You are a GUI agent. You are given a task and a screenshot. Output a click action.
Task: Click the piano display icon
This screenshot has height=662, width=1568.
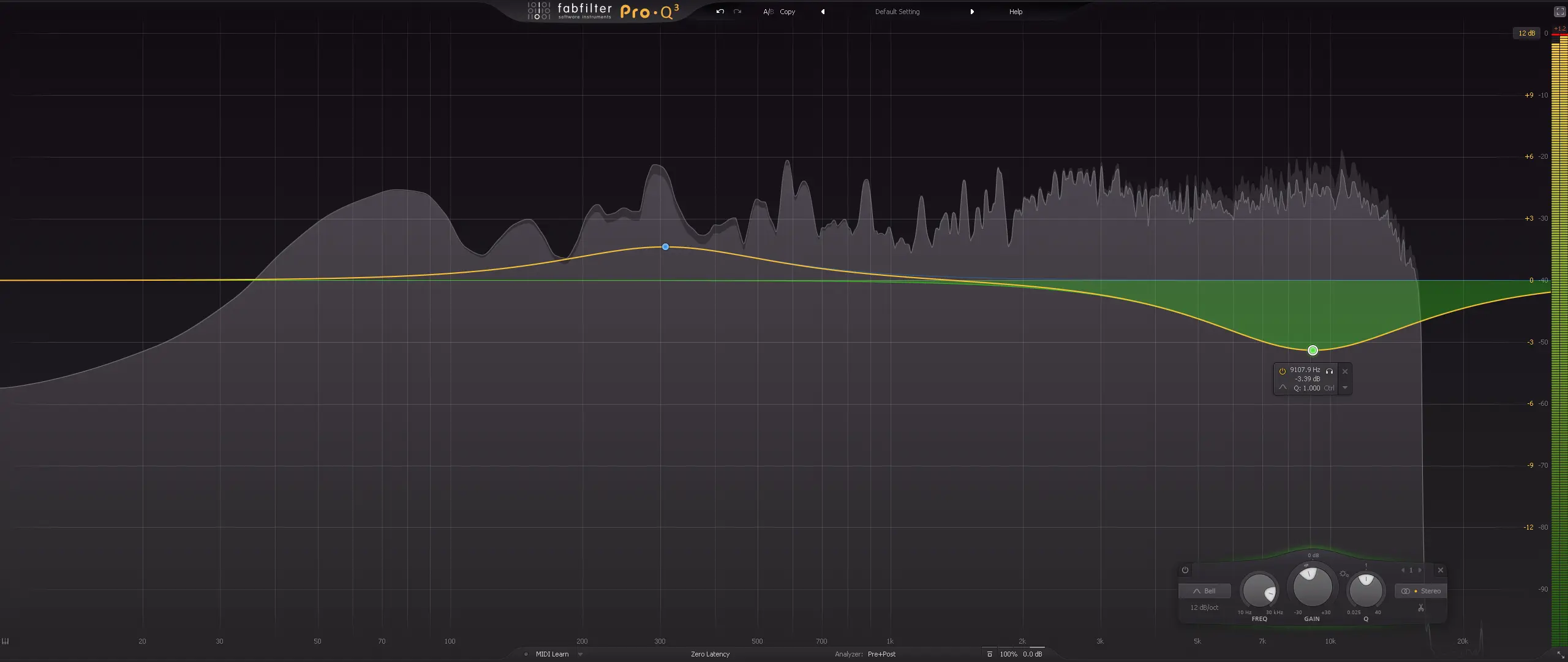(6, 641)
